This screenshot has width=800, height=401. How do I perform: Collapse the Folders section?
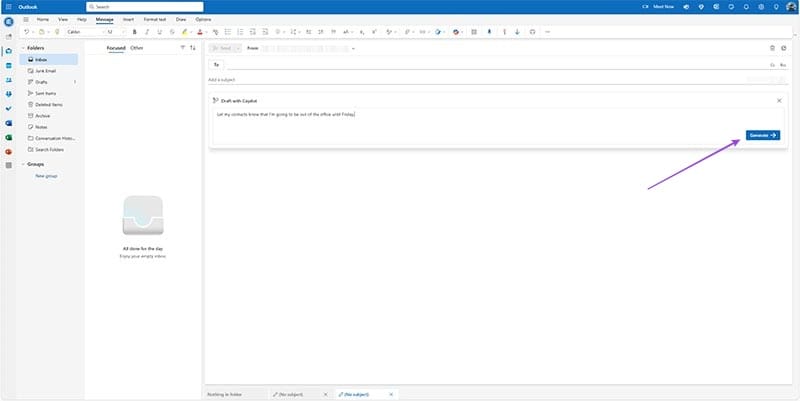pyautogui.click(x=23, y=48)
